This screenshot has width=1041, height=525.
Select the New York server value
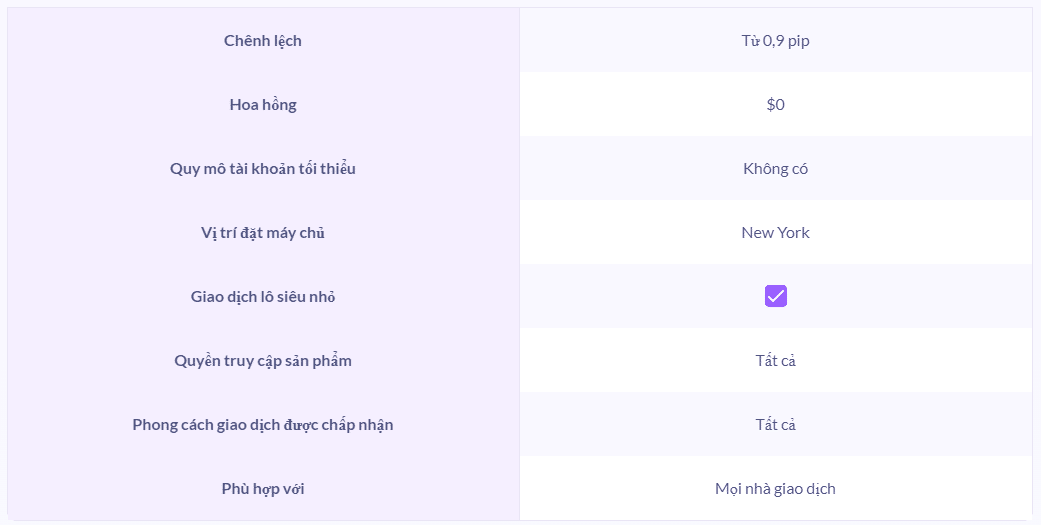tap(776, 233)
